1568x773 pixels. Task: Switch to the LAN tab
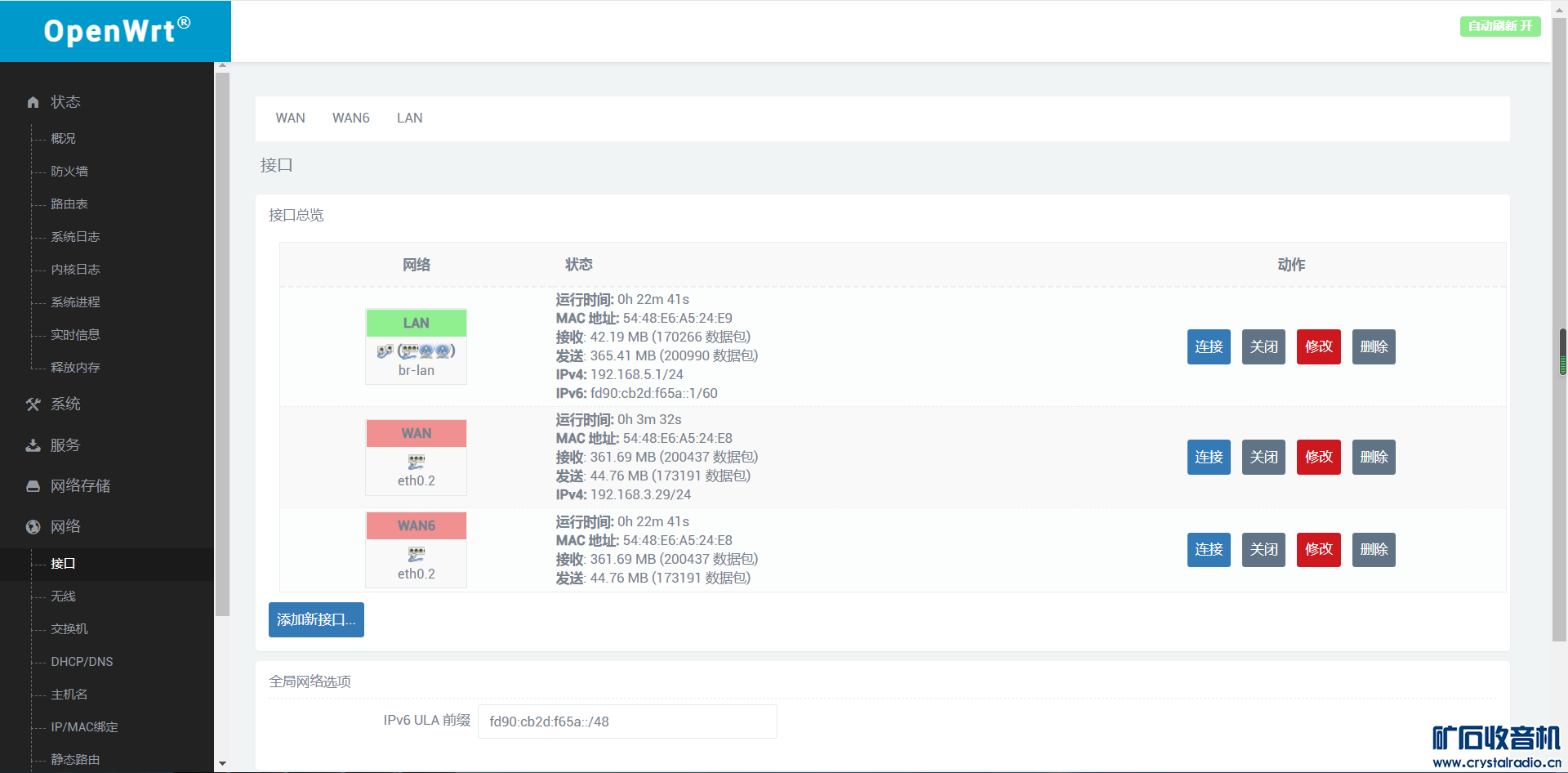click(x=410, y=118)
